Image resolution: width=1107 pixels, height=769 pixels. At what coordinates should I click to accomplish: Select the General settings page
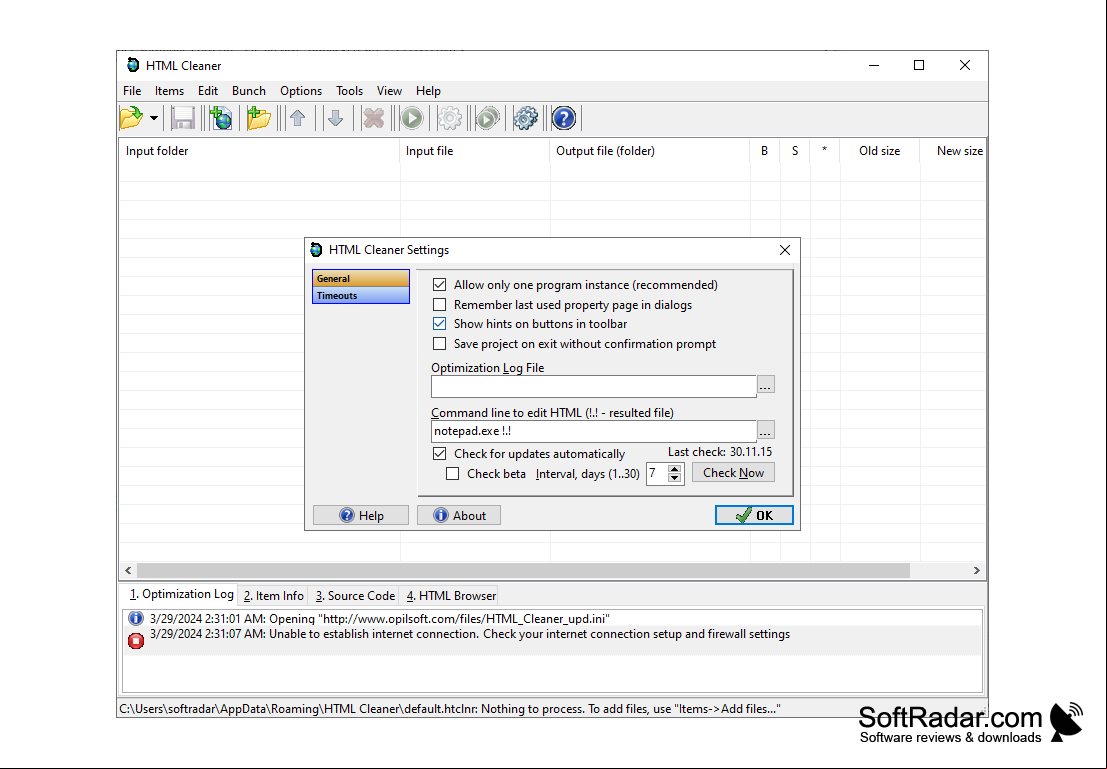[x=361, y=278]
